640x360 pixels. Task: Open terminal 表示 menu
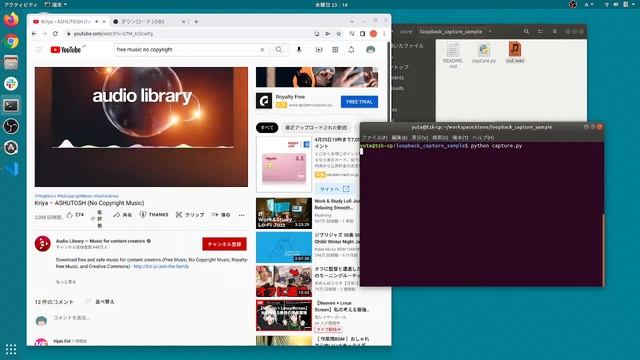[x=420, y=138]
